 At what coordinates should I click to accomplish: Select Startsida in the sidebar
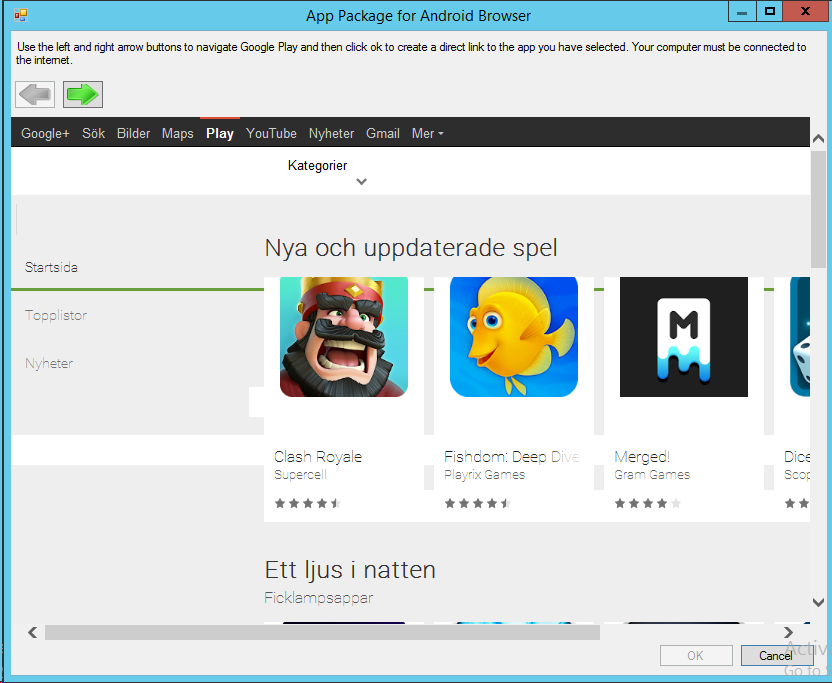pos(51,267)
